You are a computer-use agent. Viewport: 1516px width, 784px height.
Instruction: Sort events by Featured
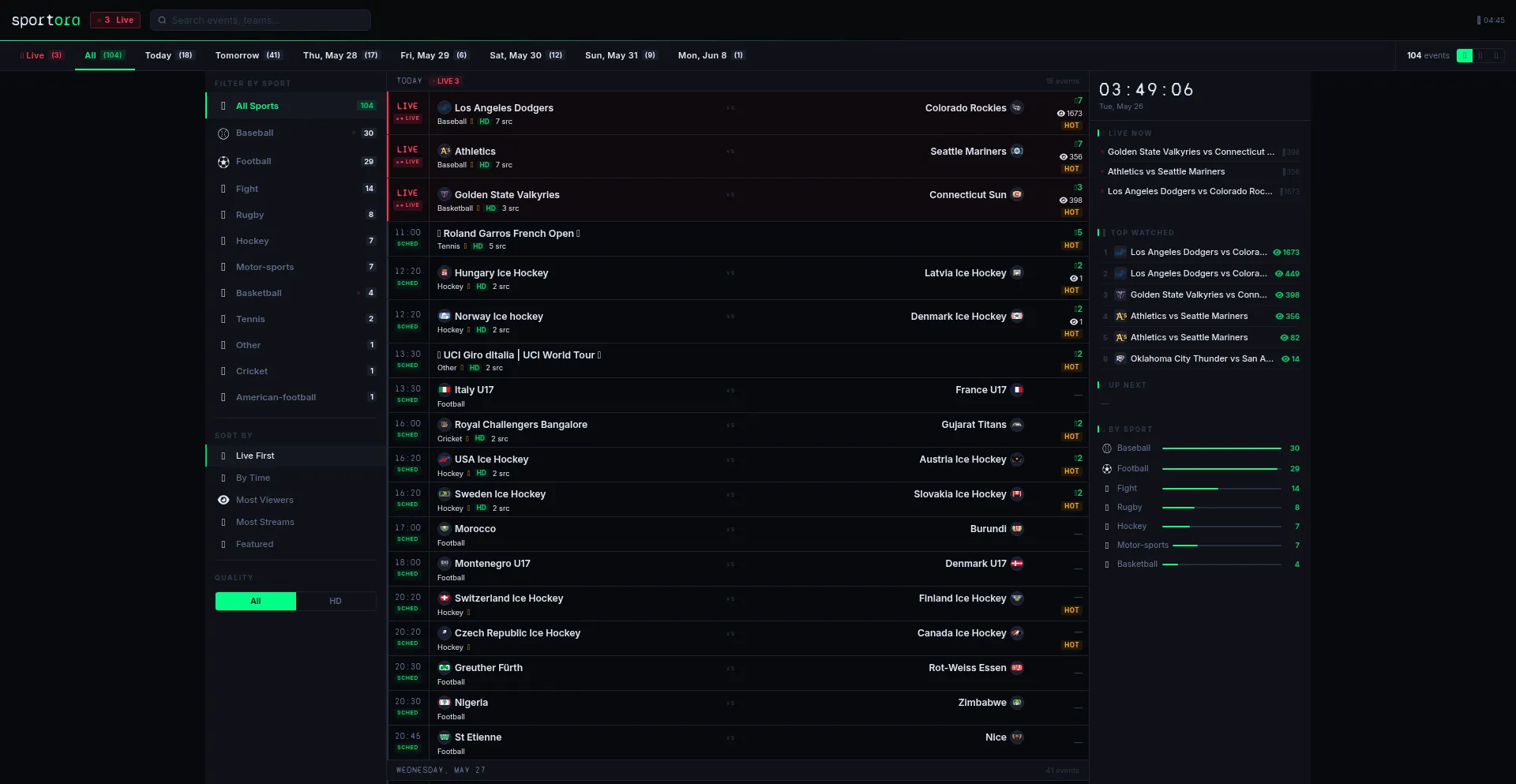coord(296,544)
